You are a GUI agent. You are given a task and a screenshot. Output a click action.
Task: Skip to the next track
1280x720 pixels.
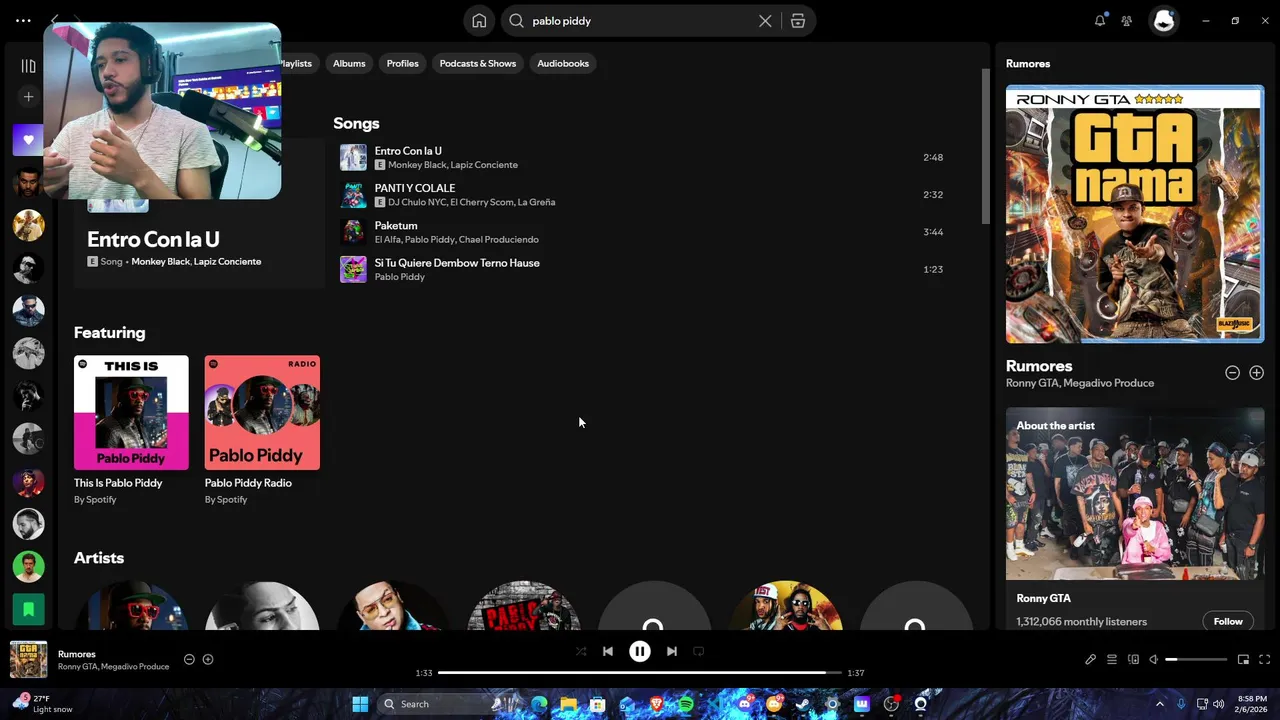click(x=672, y=651)
